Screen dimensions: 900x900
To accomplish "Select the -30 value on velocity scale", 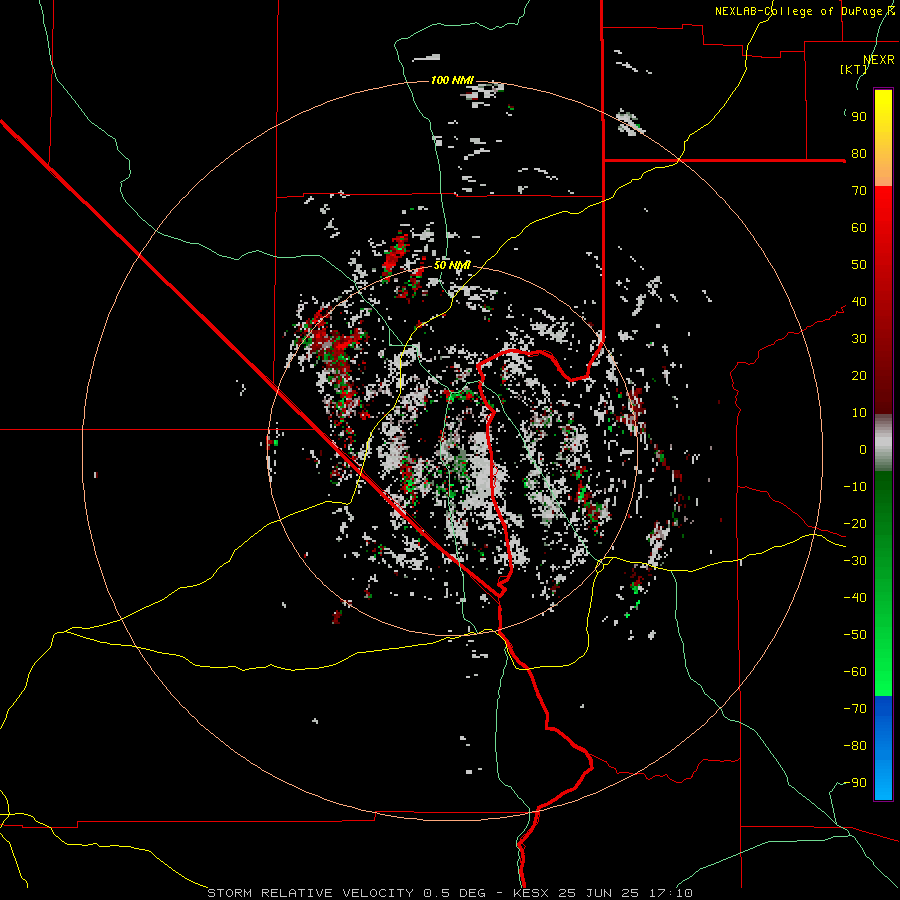I will [855, 561].
